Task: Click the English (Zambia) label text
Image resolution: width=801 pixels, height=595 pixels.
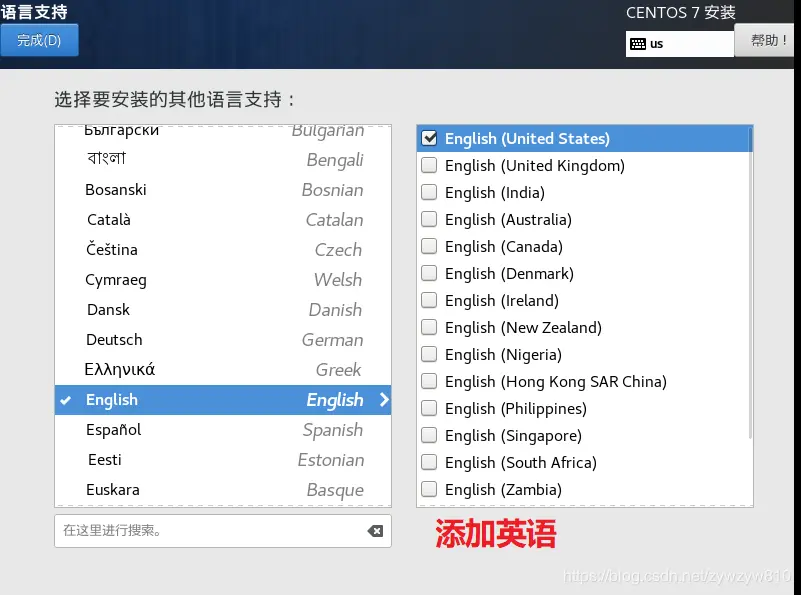Action: pos(503,490)
